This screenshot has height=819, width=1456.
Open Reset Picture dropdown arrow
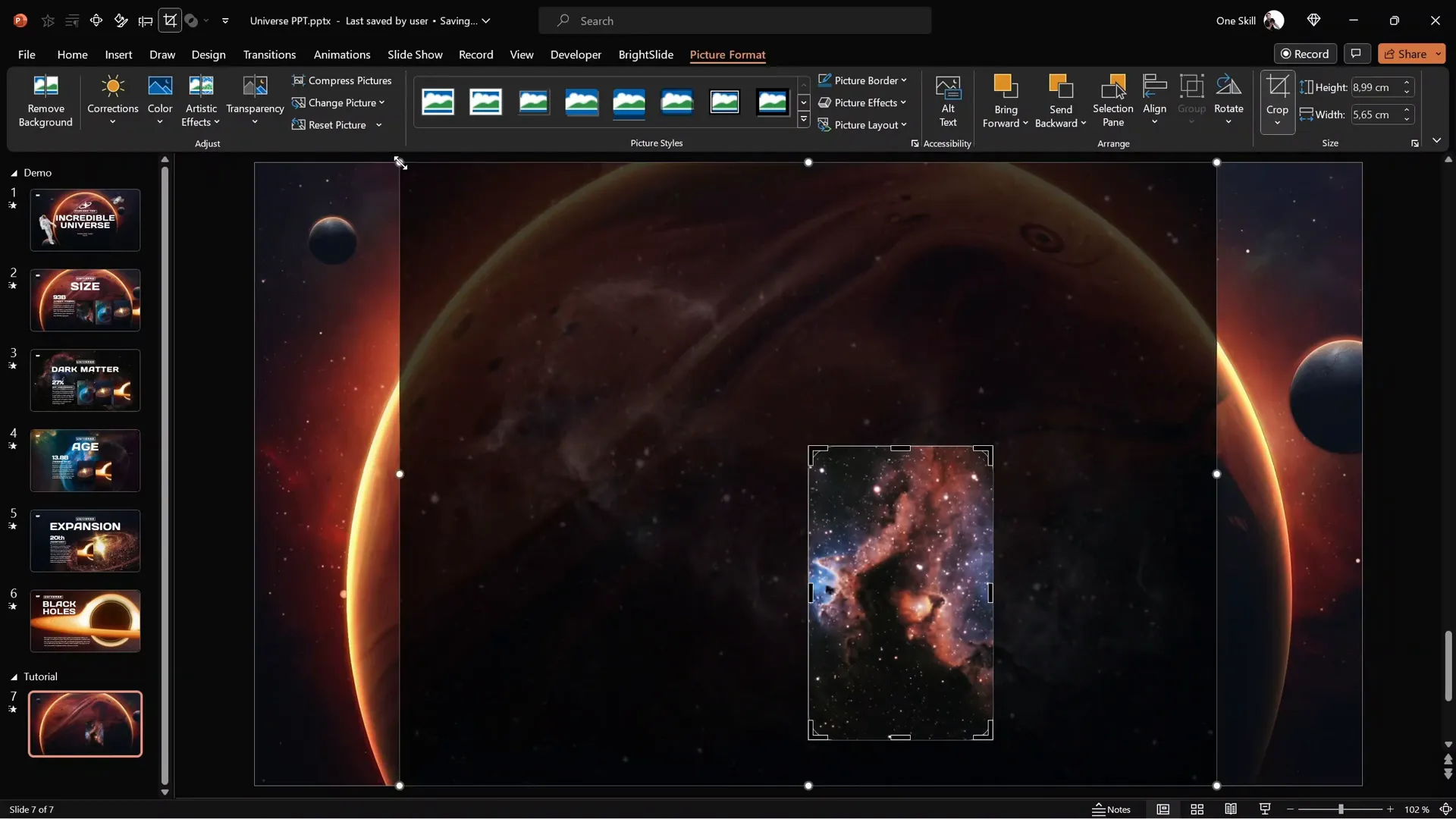(x=378, y=125)
